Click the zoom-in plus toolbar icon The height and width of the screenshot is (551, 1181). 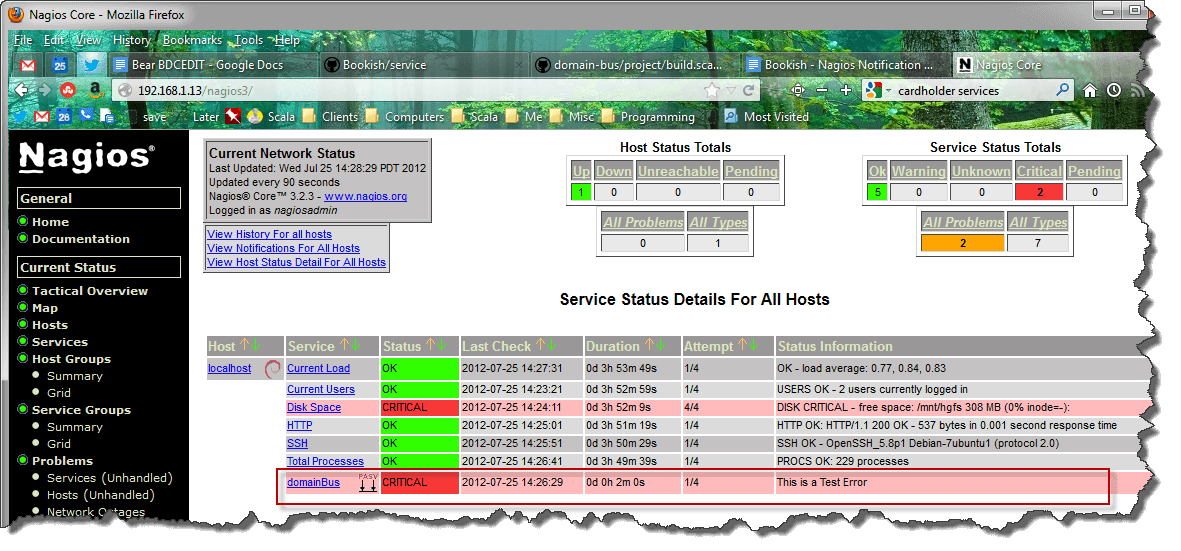coord(845,90)
